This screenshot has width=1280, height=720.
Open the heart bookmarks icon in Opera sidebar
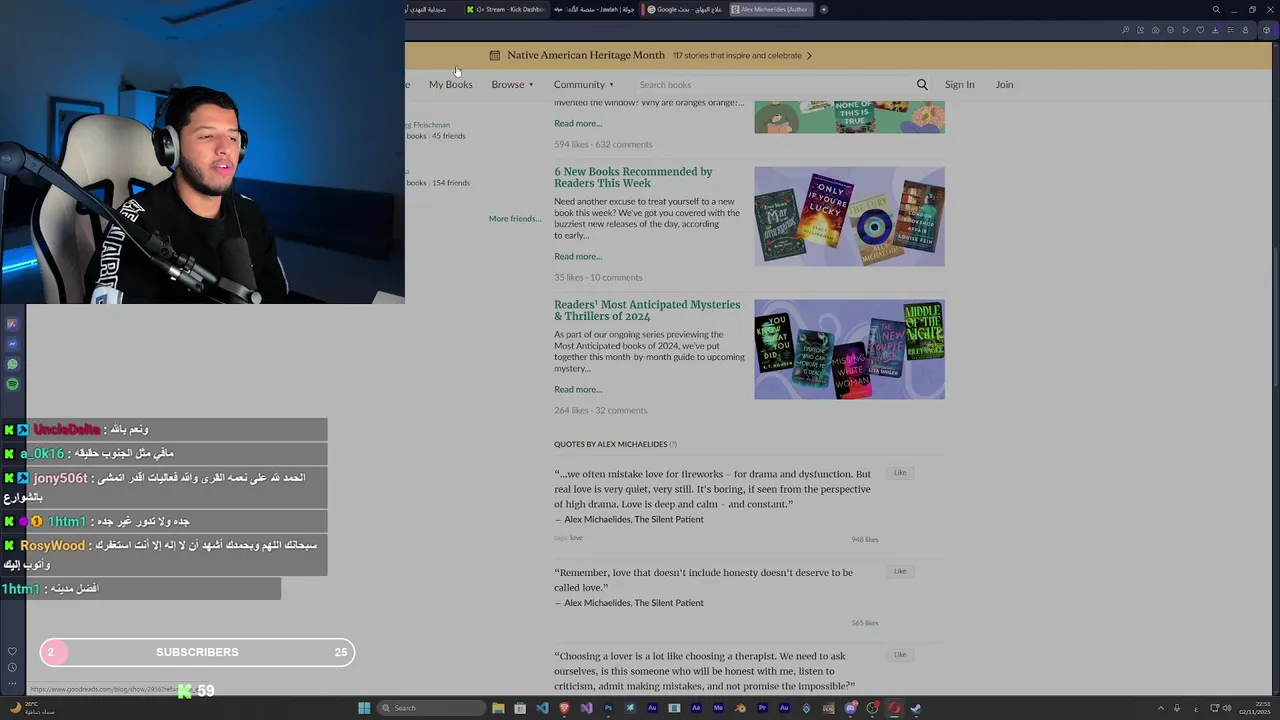(12, 651)
